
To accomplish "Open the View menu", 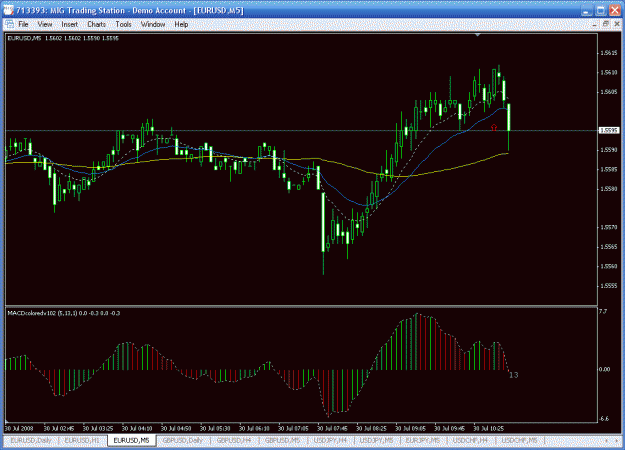I will (45, 24).
